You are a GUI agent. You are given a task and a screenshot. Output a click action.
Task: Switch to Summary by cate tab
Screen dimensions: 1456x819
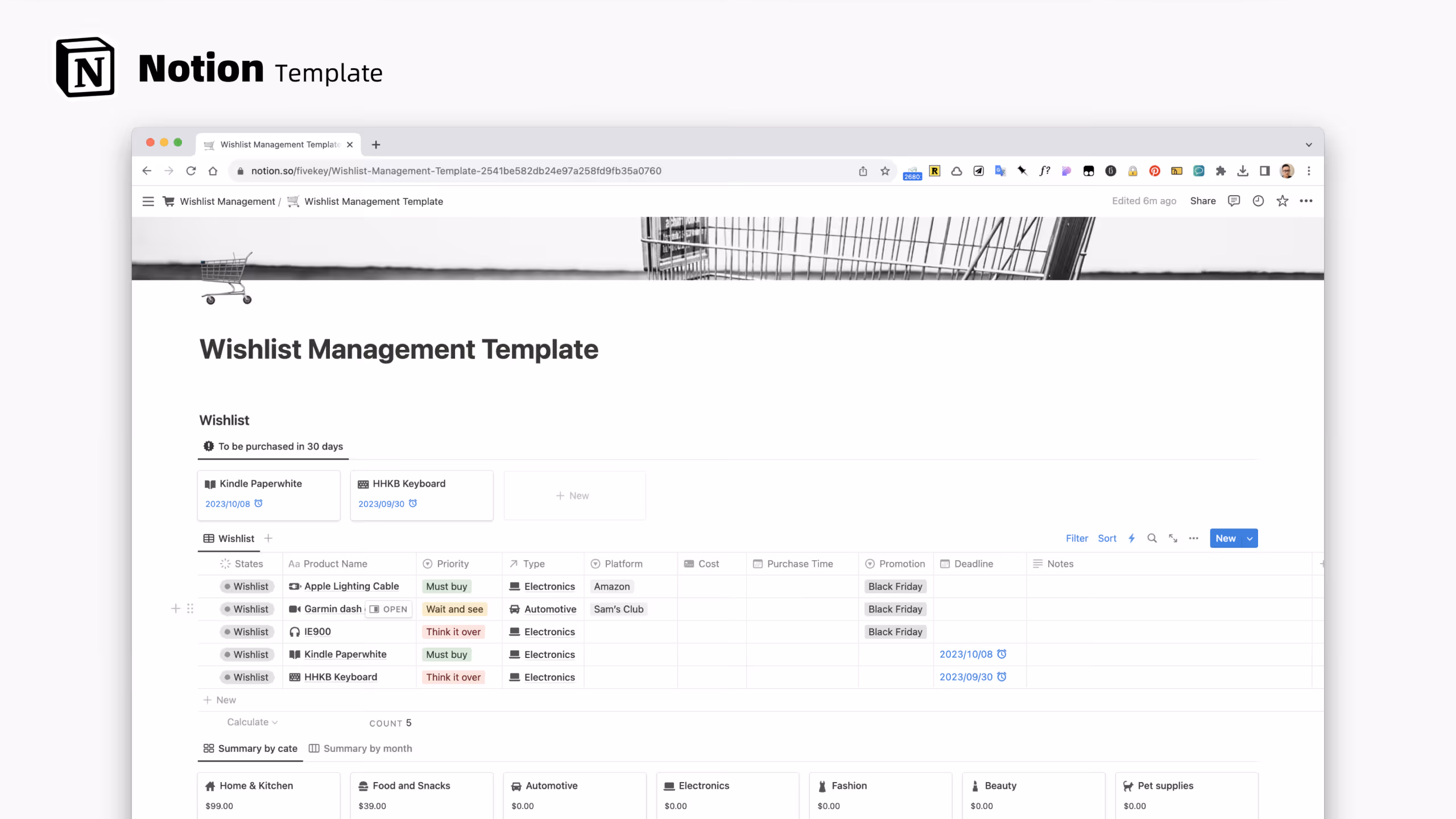click(250, 748)
